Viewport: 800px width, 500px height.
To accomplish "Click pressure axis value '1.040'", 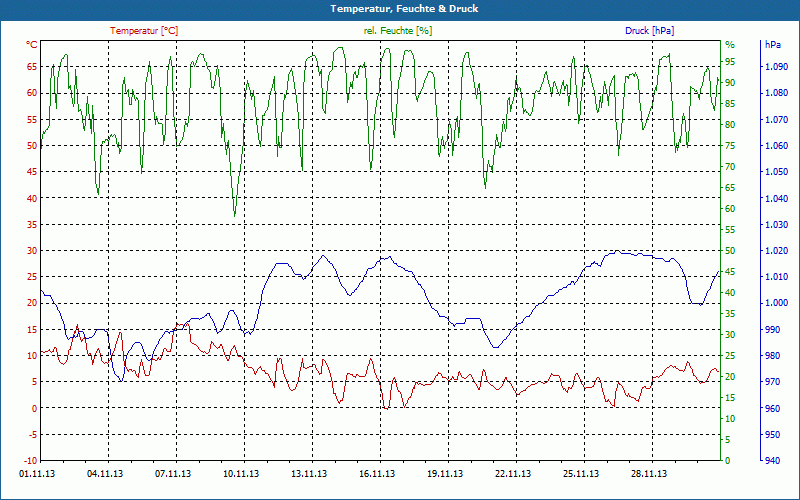I will tap(777, 198).
